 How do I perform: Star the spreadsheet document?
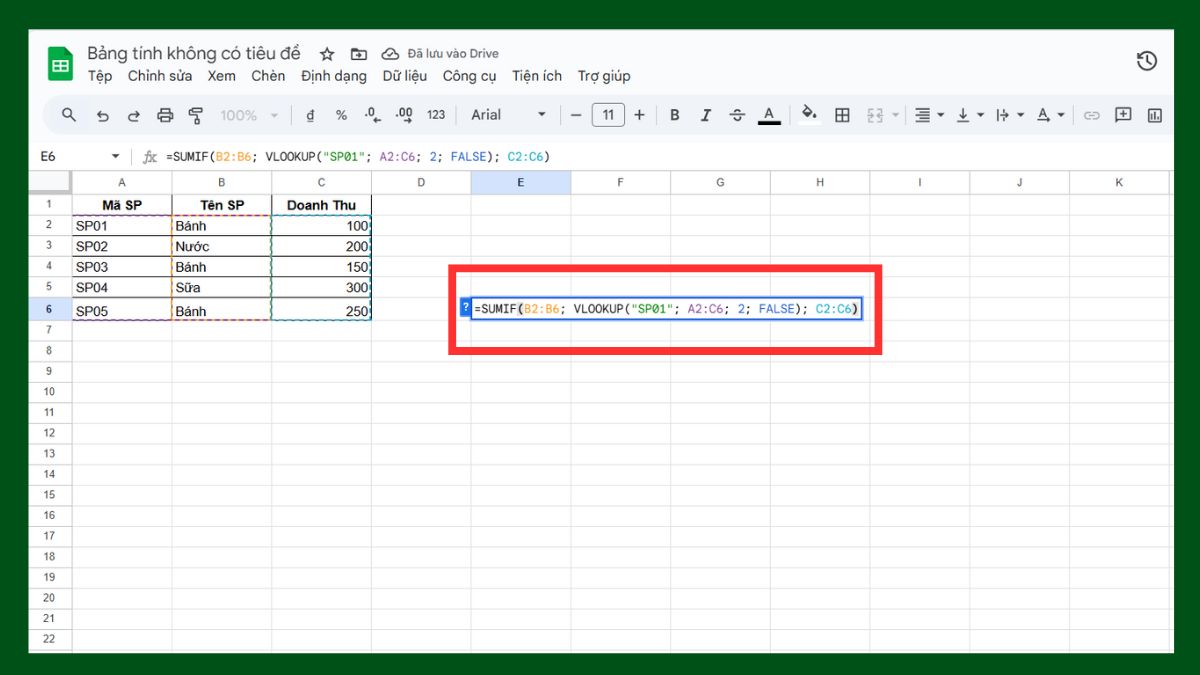pos(327,54)
